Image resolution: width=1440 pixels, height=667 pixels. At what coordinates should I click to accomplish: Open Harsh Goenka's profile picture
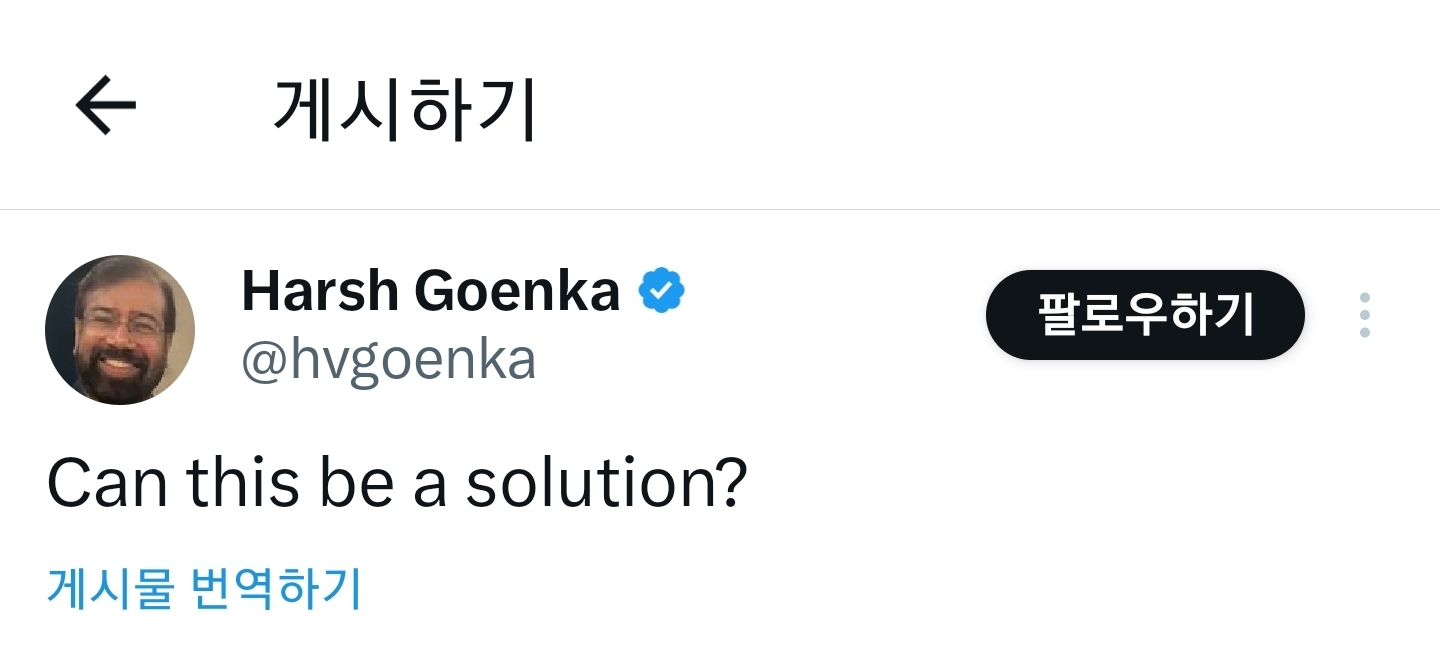(x=120, y=330)
